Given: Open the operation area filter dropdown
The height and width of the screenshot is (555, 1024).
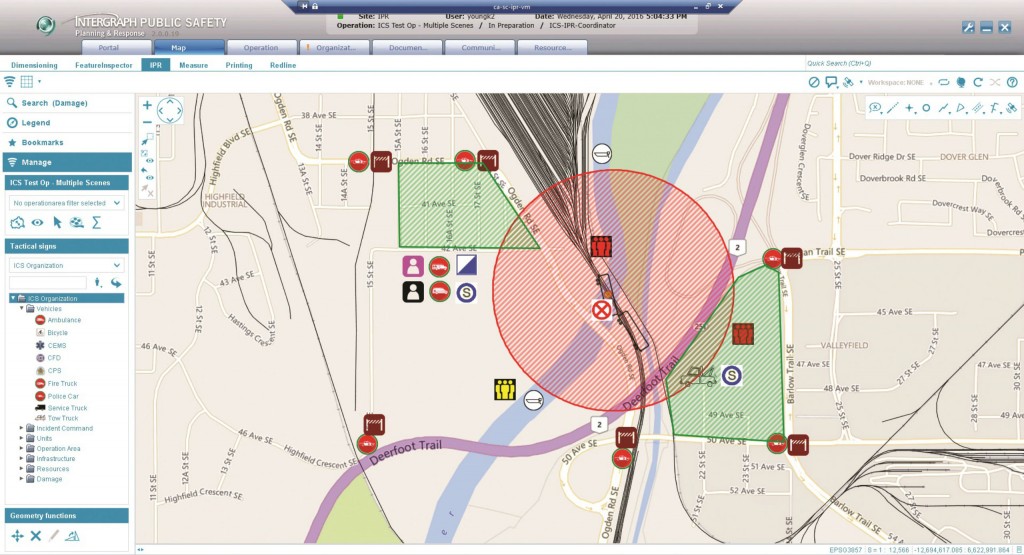Looking at the screenshot, I should (x=66, y=203).
